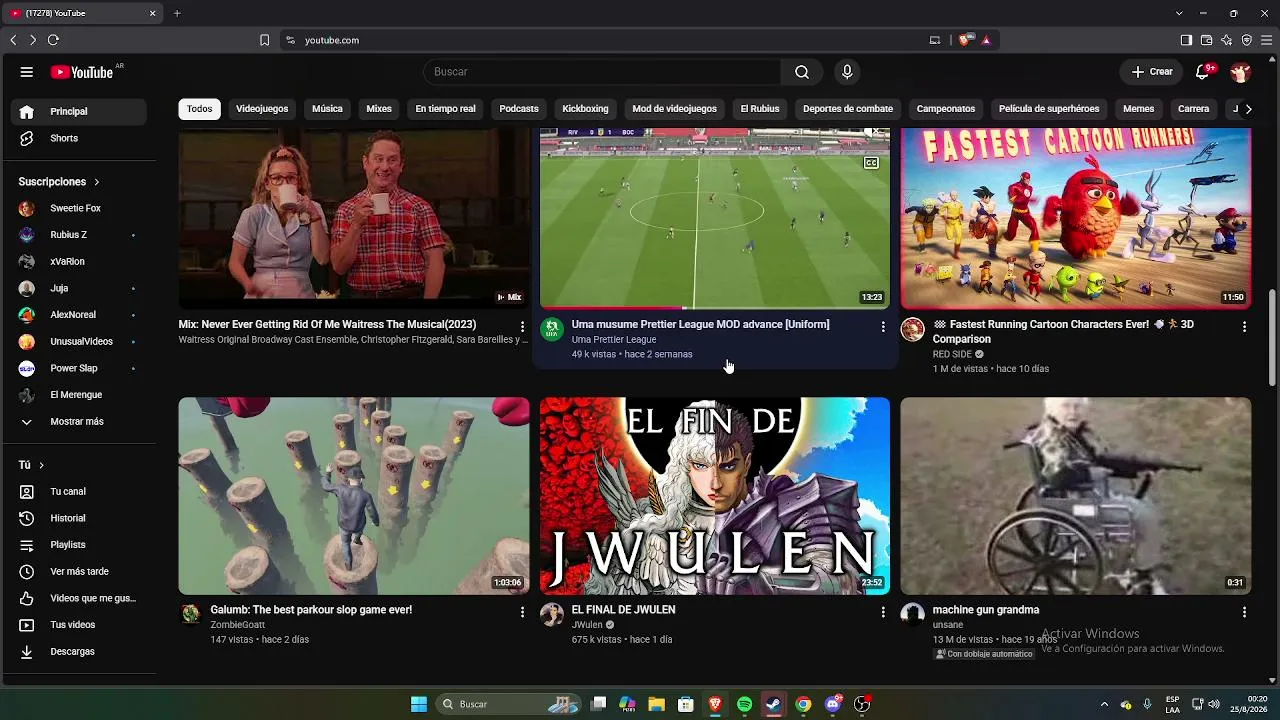Viewport: 1280px width, 720px height.
Task: Open Windows Start menu
Action: pos(419,704)
